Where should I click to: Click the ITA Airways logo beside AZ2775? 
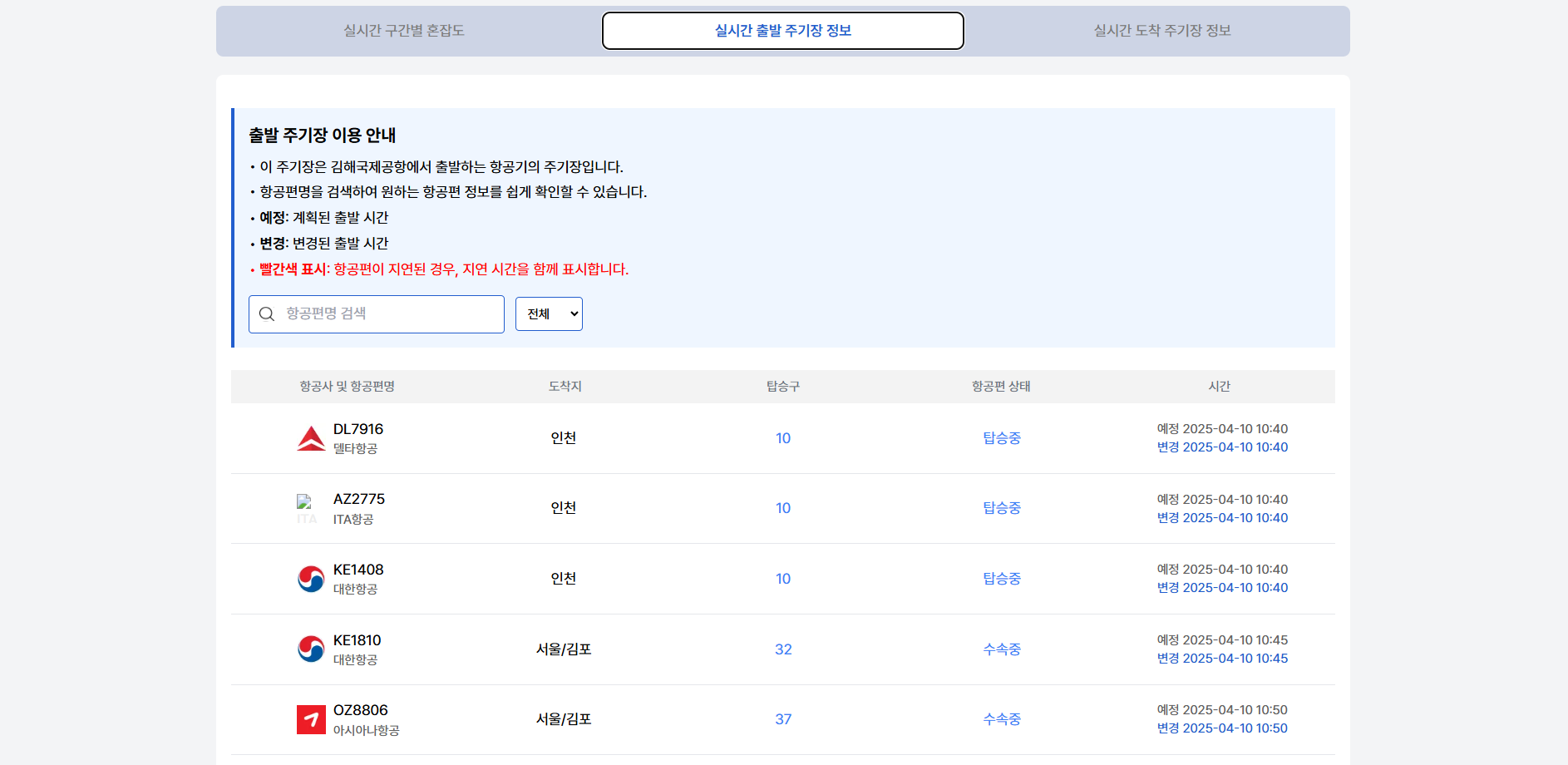[x=307, y=509]
